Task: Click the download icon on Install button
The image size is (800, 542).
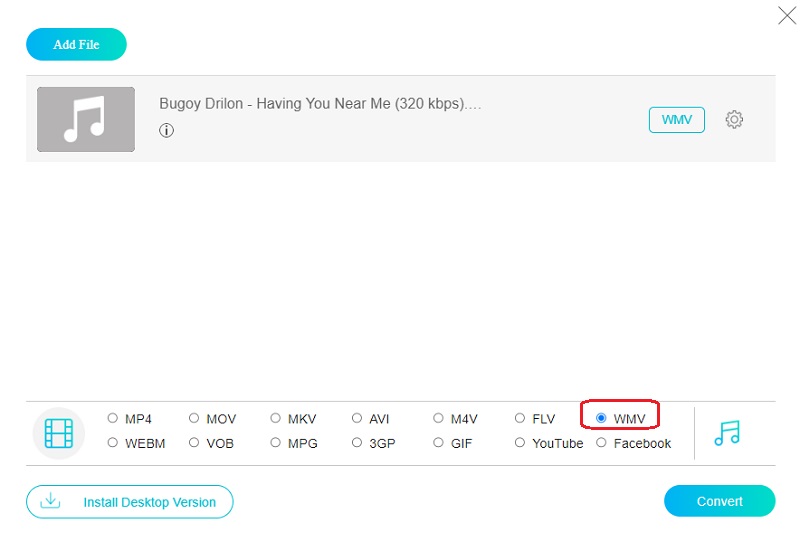Action: coord(50,502)
